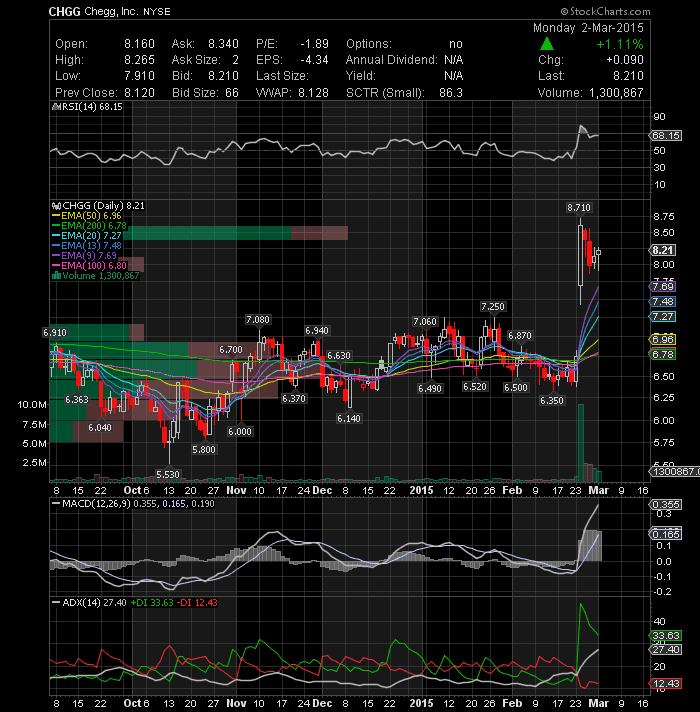Click the Chg +0.090 value

point(625,60)
